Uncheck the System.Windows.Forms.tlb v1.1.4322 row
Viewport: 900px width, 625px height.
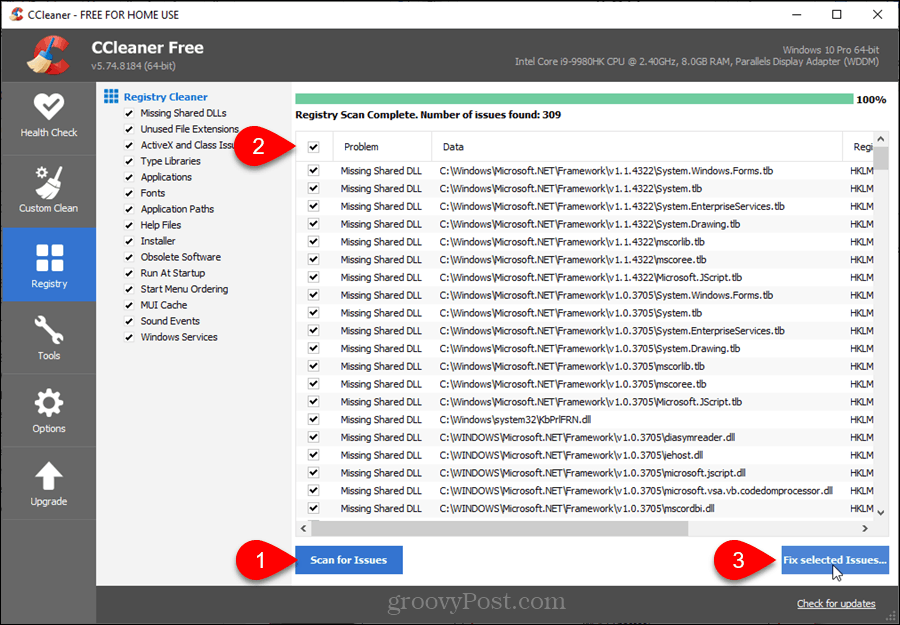pos(313,170)
